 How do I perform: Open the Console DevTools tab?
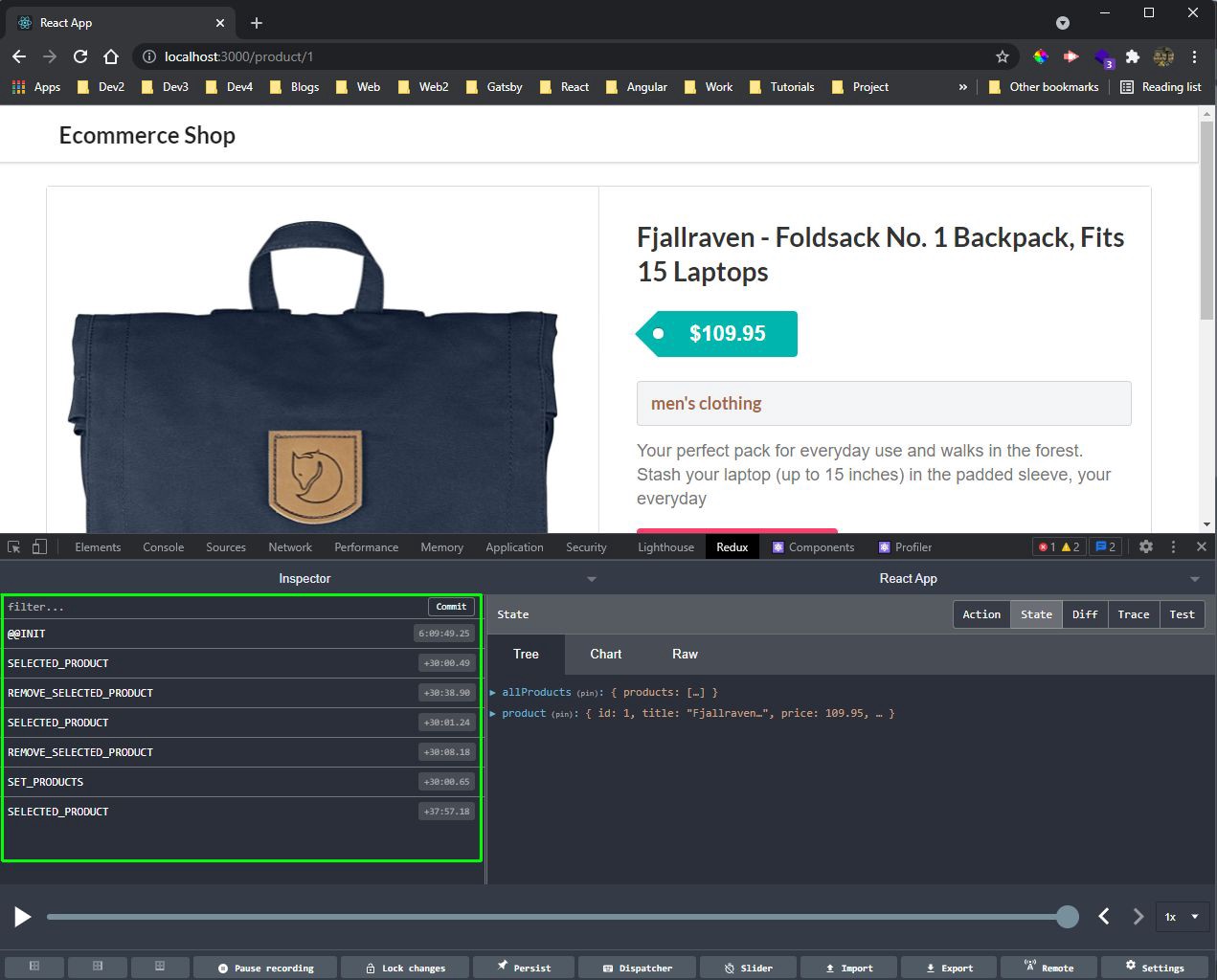pos(163,546)
